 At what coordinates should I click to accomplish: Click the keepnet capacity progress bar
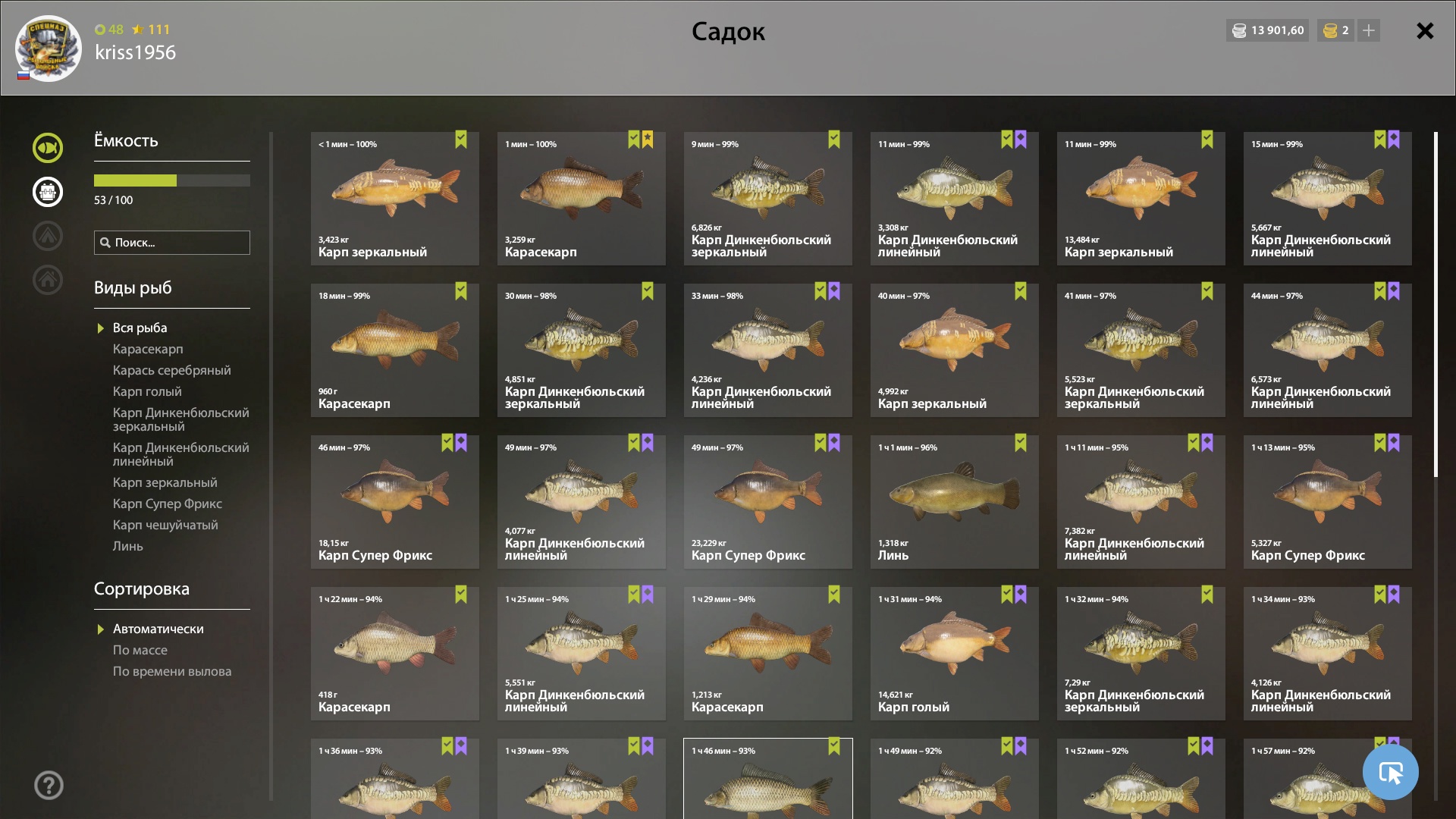pyautogui.click(x=172, y=180)
